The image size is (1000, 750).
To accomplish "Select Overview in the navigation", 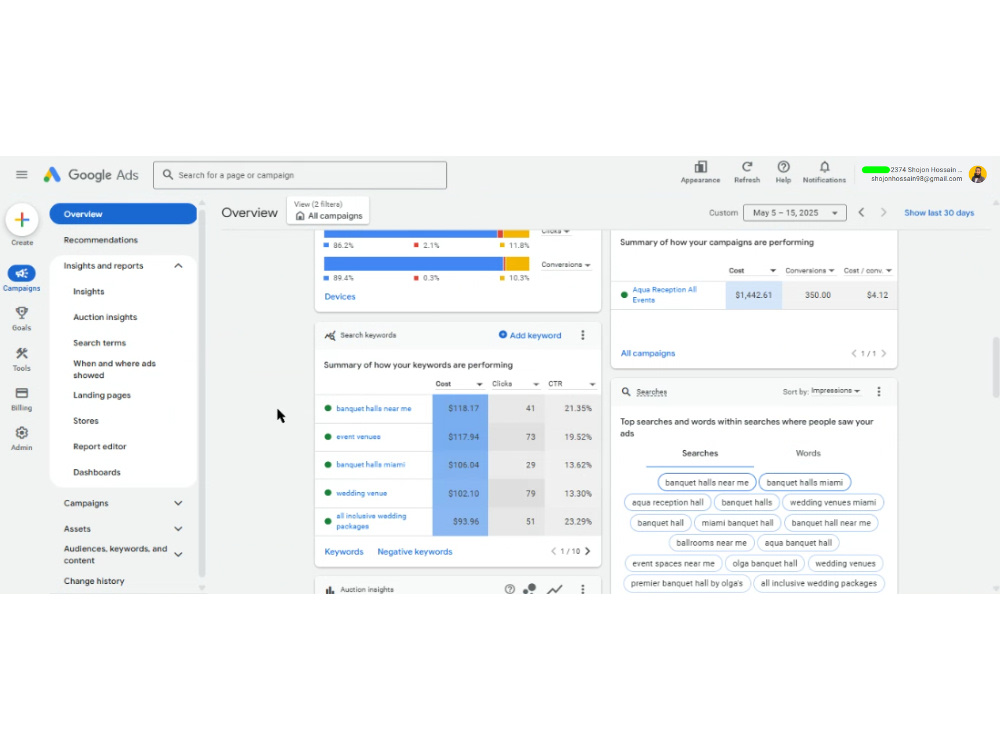I will point(123,214).
